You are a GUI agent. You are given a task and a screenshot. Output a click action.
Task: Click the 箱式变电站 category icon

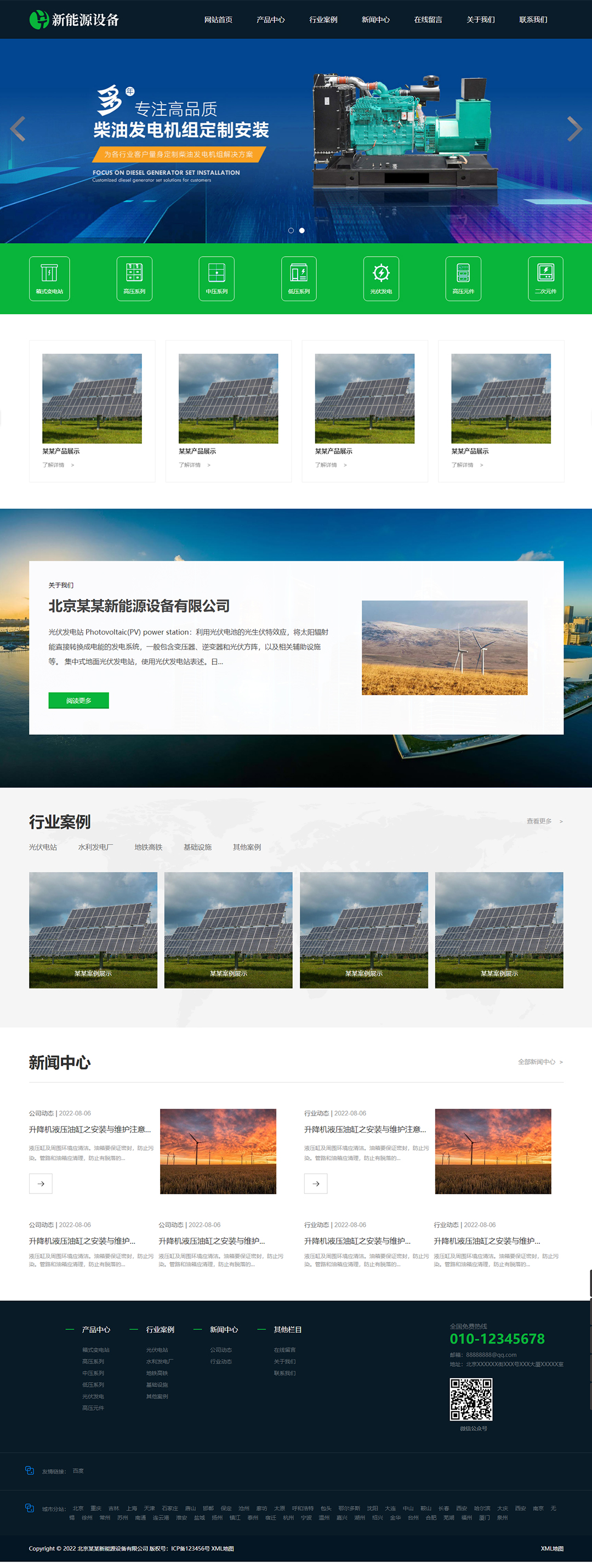(x=49, y=278)
